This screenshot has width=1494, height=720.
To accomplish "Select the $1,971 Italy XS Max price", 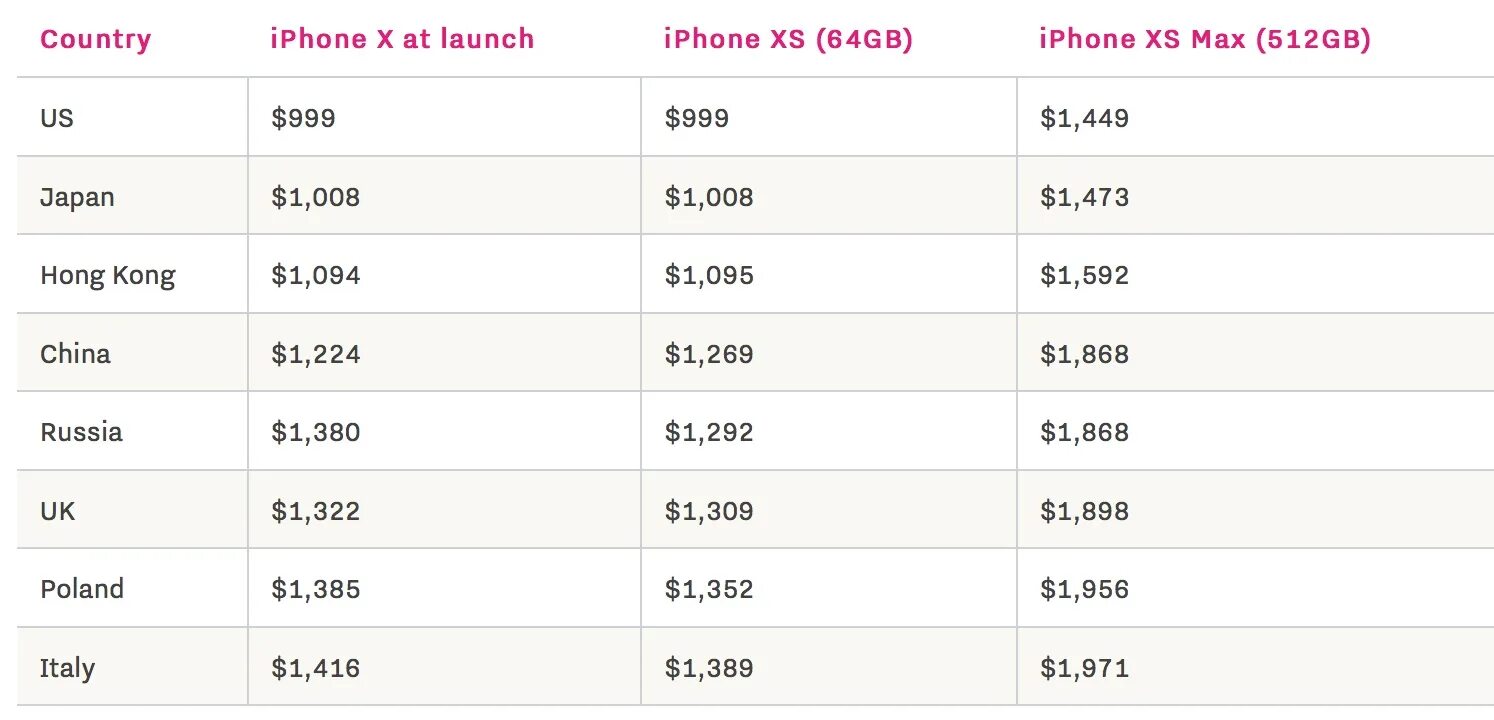I will point(1084,668).
